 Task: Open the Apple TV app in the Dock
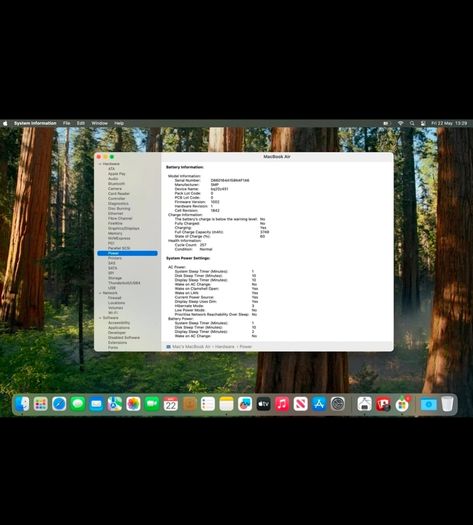tap(263, 404)
